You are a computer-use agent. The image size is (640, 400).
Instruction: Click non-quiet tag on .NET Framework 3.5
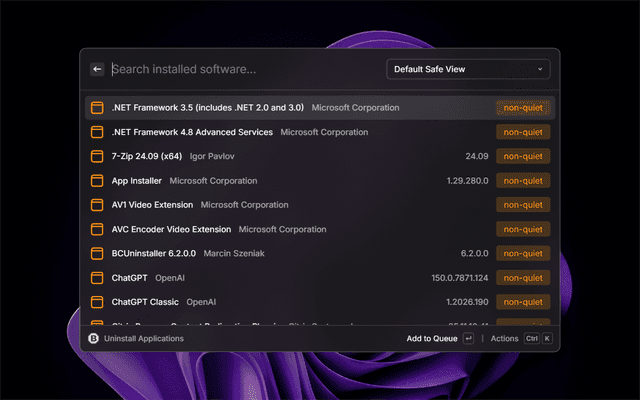523,108
